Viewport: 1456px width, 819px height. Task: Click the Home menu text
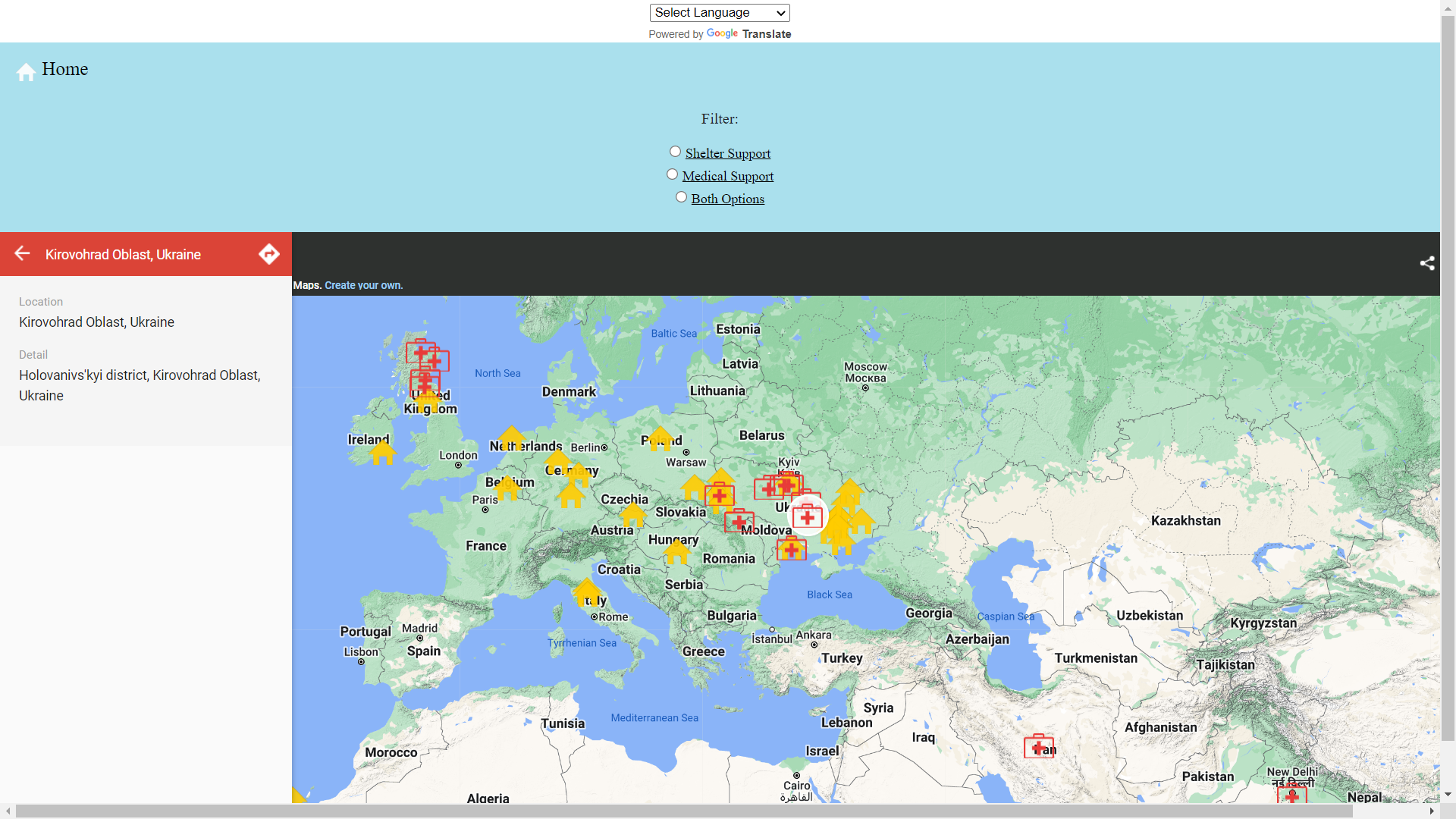coord(65,69)
